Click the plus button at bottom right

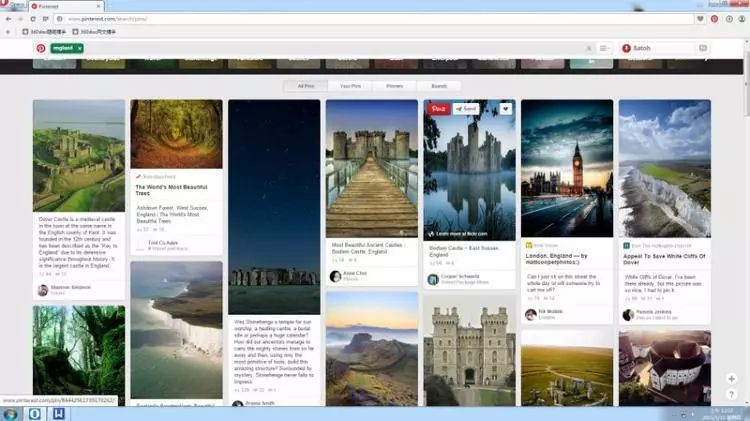[731, 378]
